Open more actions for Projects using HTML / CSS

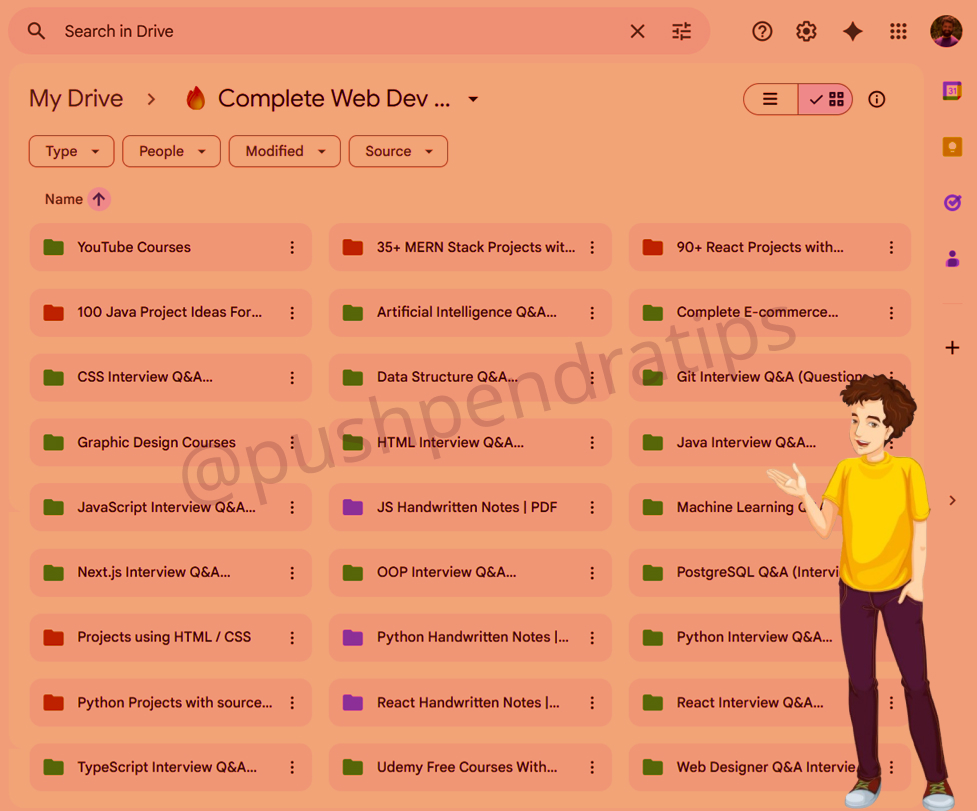[292, 638]
